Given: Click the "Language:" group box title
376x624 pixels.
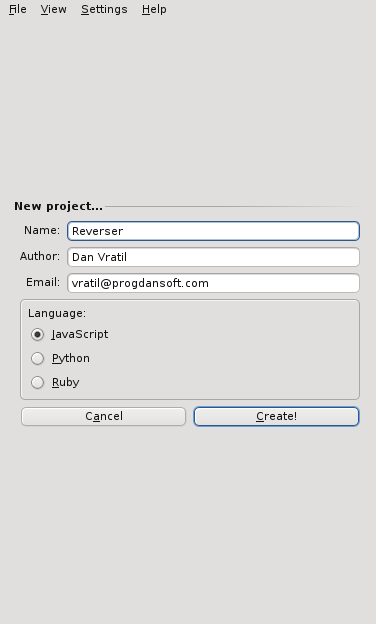Looking at the screenshot, I should point(57,313).
